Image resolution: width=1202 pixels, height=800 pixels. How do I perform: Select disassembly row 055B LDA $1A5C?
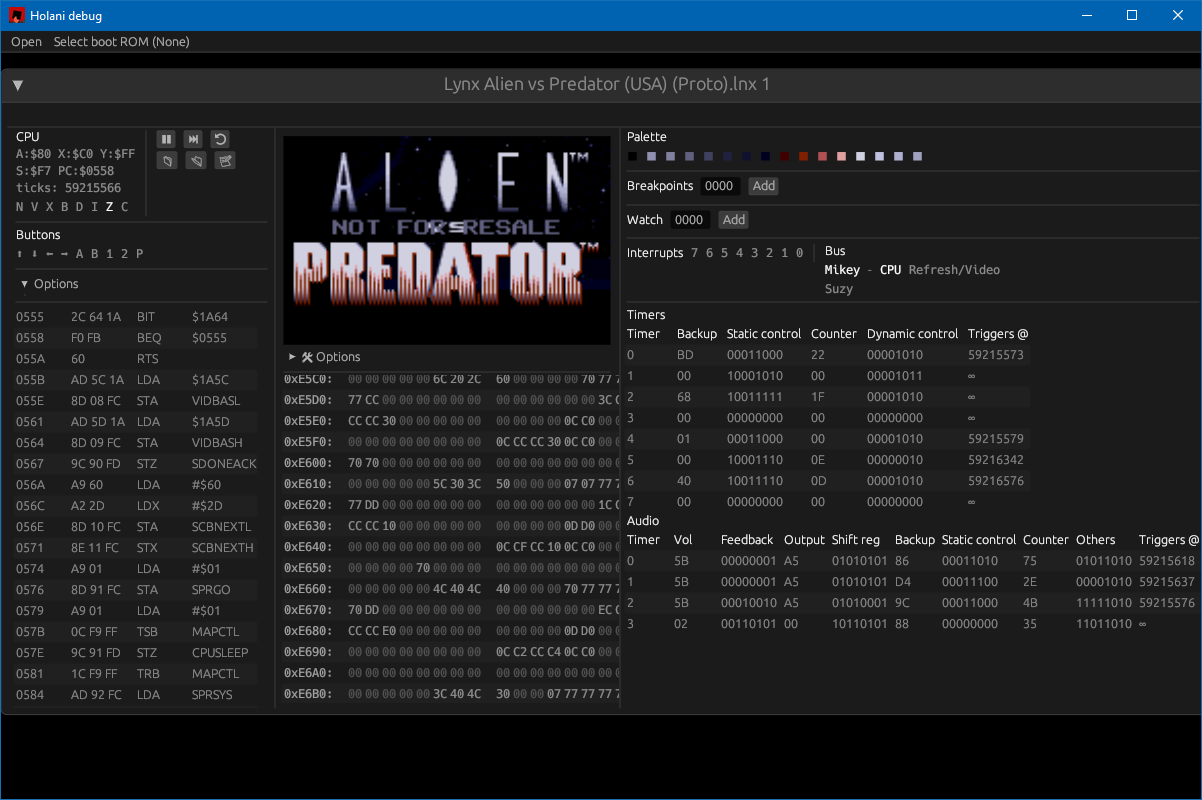point(136,380)
